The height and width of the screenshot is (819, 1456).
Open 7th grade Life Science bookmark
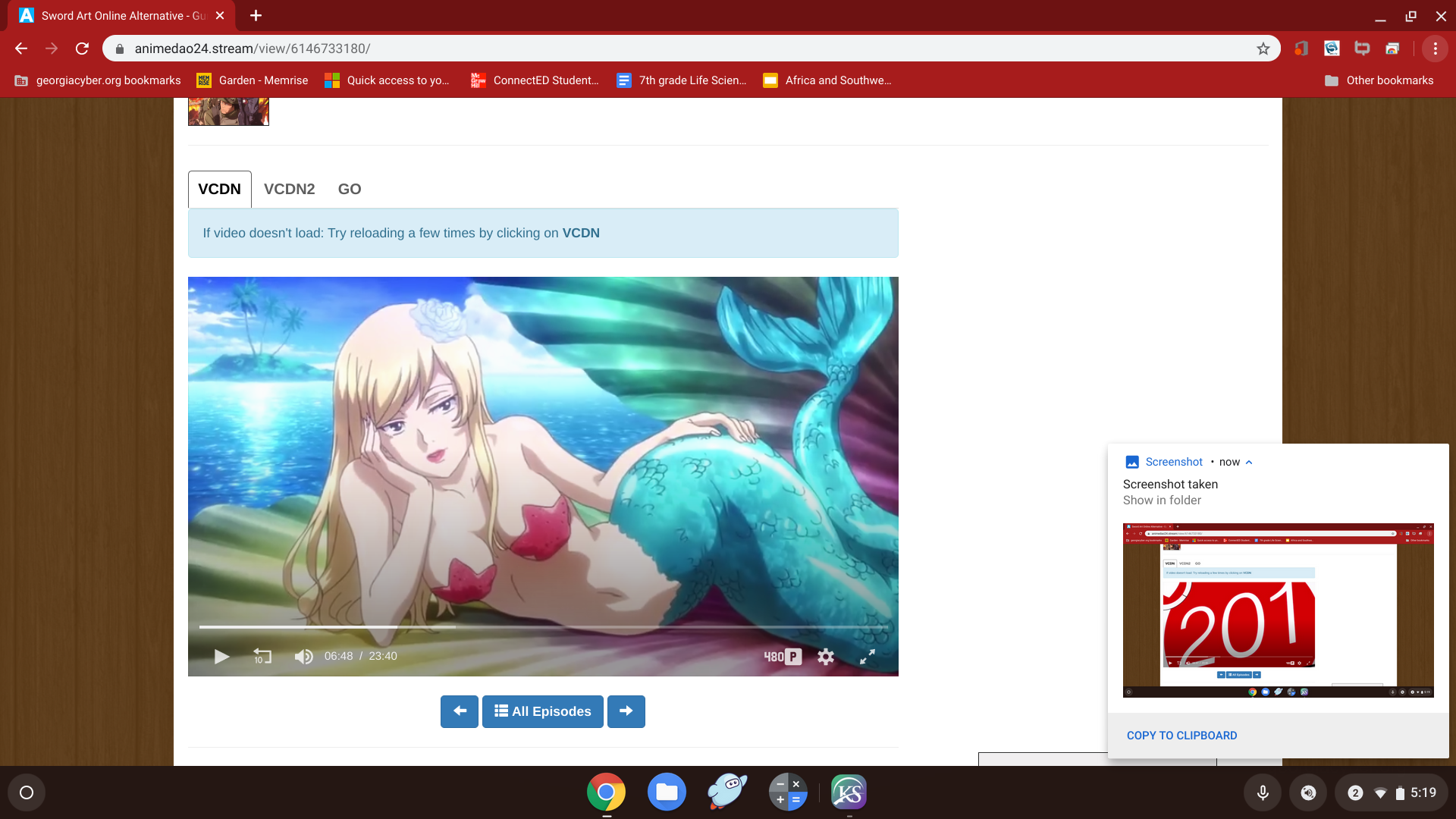(x=682, y=80)
